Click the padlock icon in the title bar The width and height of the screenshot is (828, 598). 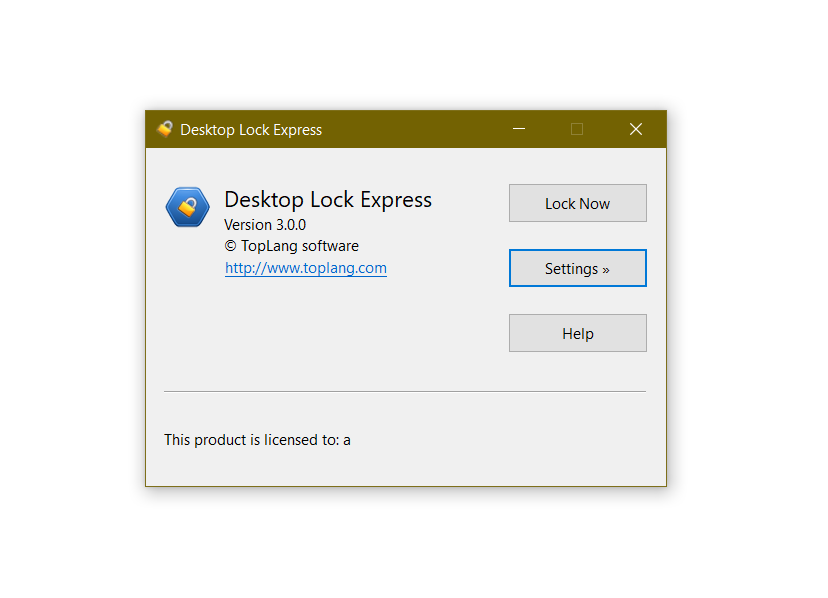point(165,129)
